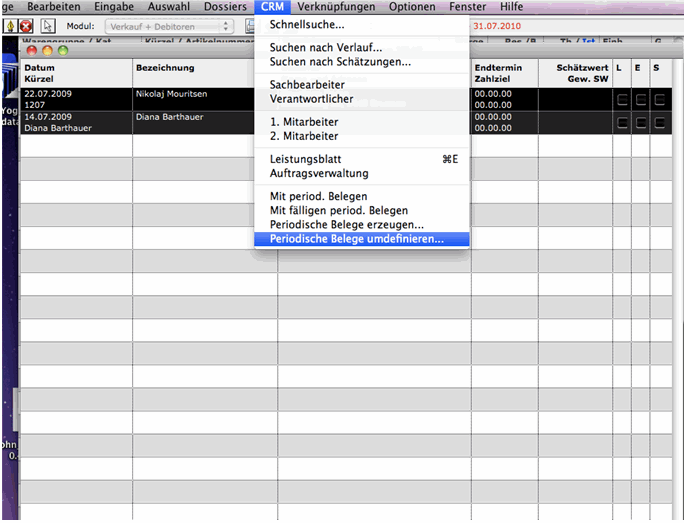The height and width of the screenshot is (523, 684).
Task: Toggle the L checkbox in the Nikolaj Mouritsen row
Action: point(621,100)
